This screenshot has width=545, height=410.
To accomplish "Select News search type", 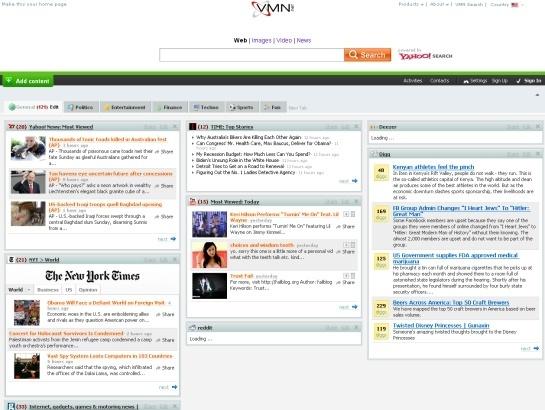I will click(x=304, y=40).
